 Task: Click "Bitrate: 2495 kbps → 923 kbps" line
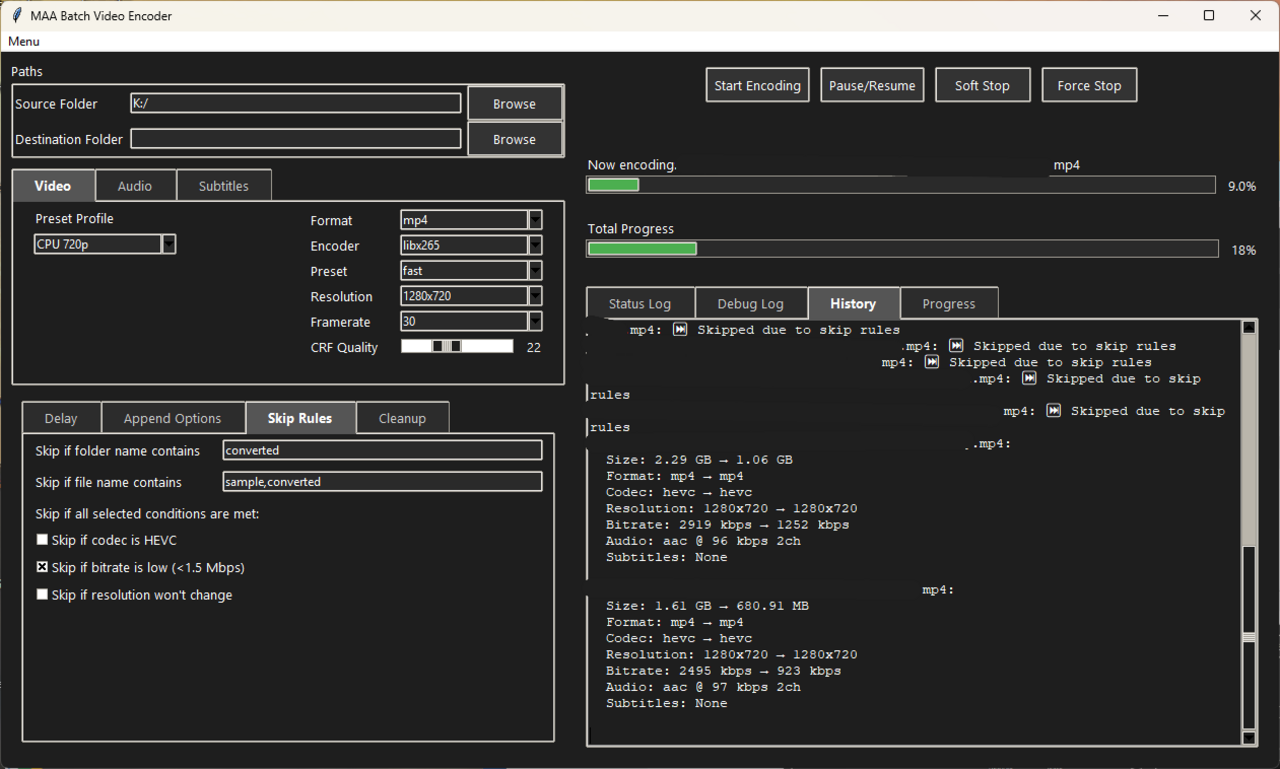tap(723, 671)
